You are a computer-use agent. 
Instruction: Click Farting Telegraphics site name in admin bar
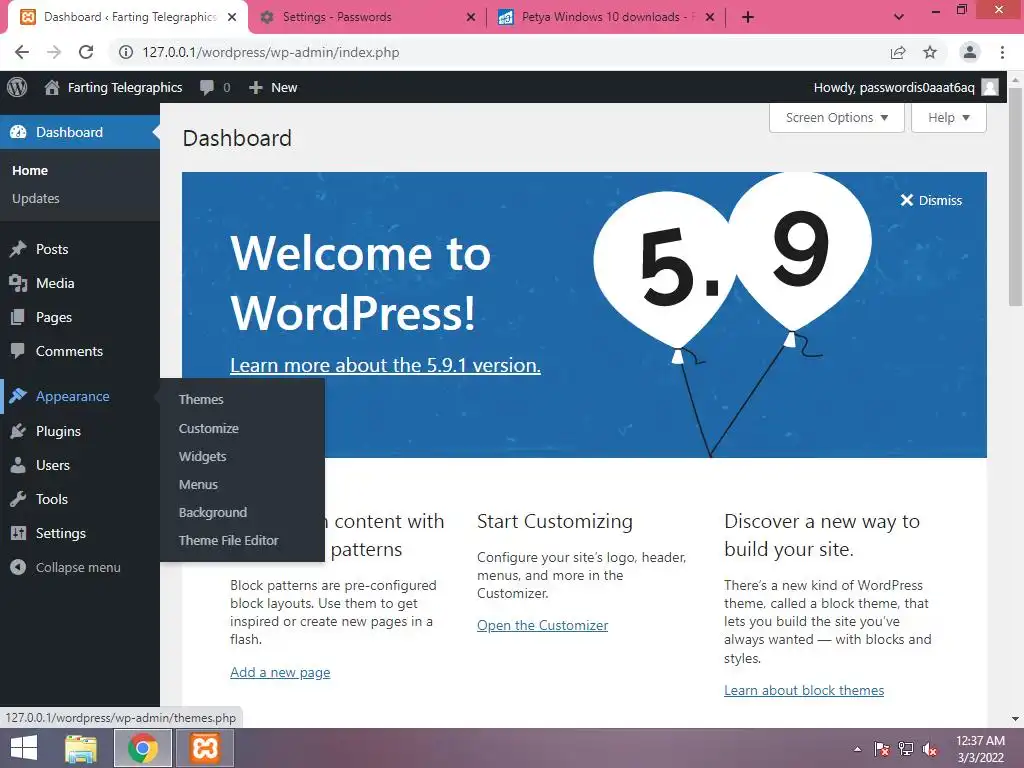pos(125,88)
